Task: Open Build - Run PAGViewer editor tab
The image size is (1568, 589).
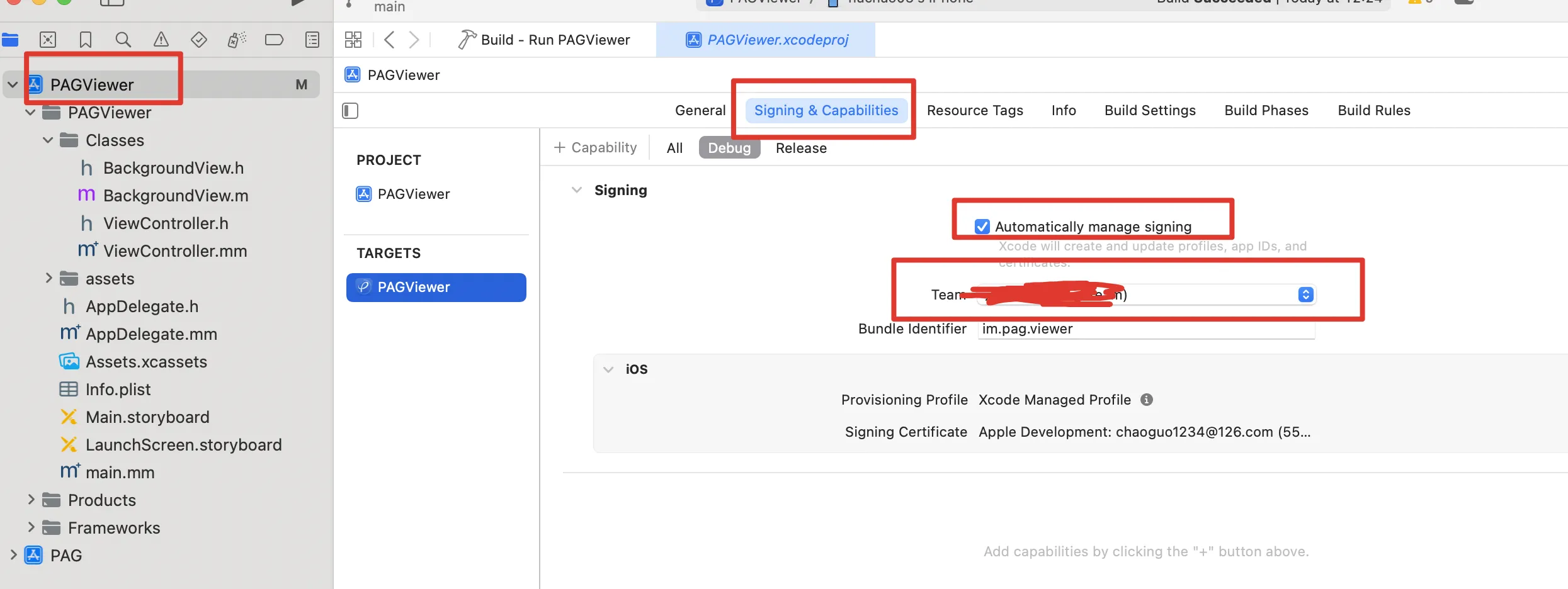Action: click(x=544, y=40)
